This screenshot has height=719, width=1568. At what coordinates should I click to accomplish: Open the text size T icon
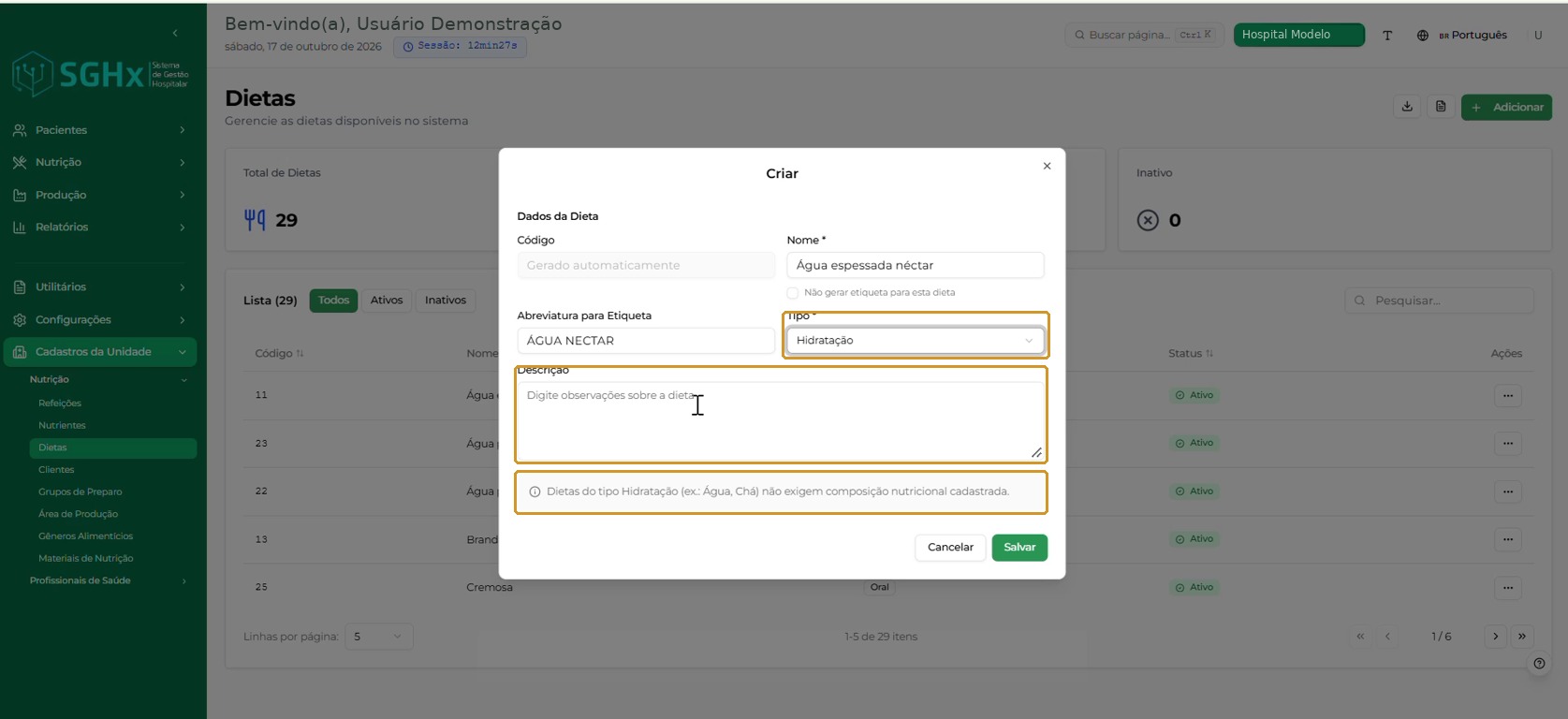click(x=1387, y=36)
